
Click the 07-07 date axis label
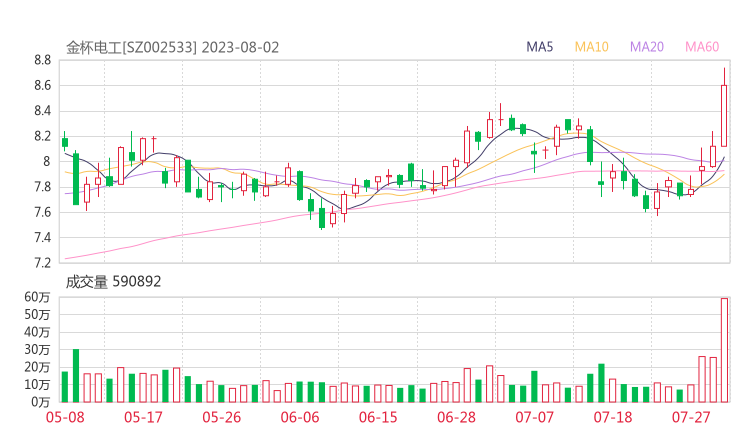pyautogui.click(x=534, y=417)
